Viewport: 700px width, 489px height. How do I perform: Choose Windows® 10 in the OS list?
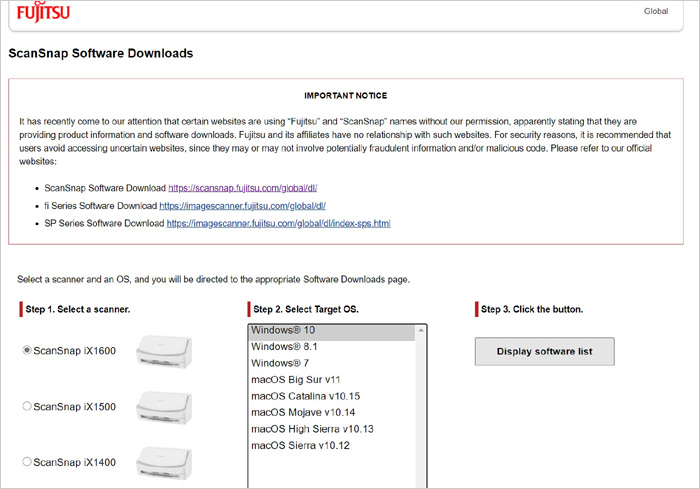tap(332, 330)
